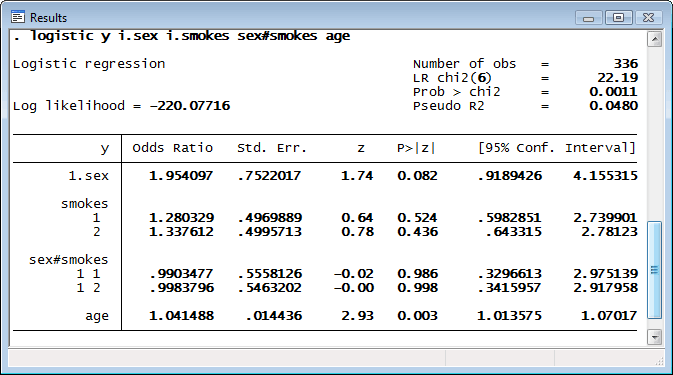673x375 pixels.
Task: Click odds ratio 1.337612 for smokes 2
Action: (x=181, y=232)
